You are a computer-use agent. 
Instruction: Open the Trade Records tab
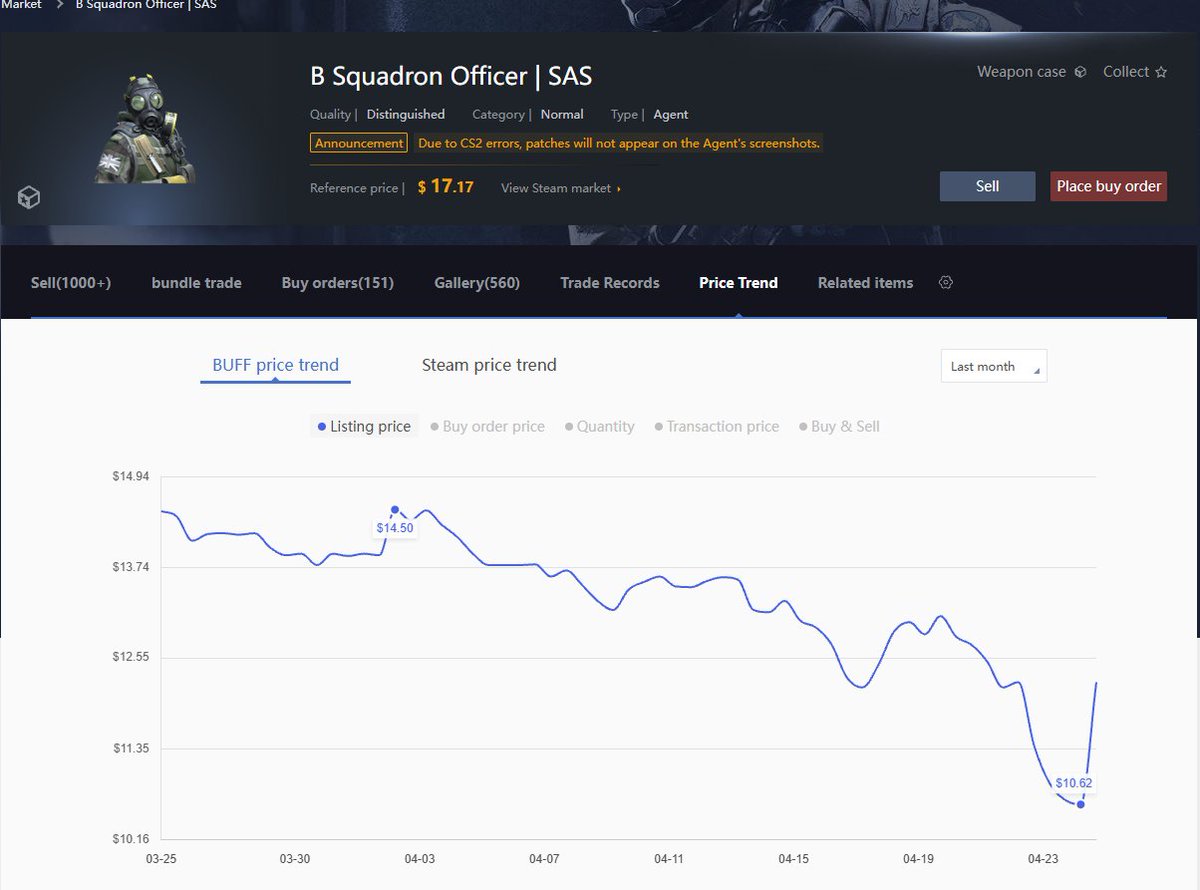tap(610, 283)
